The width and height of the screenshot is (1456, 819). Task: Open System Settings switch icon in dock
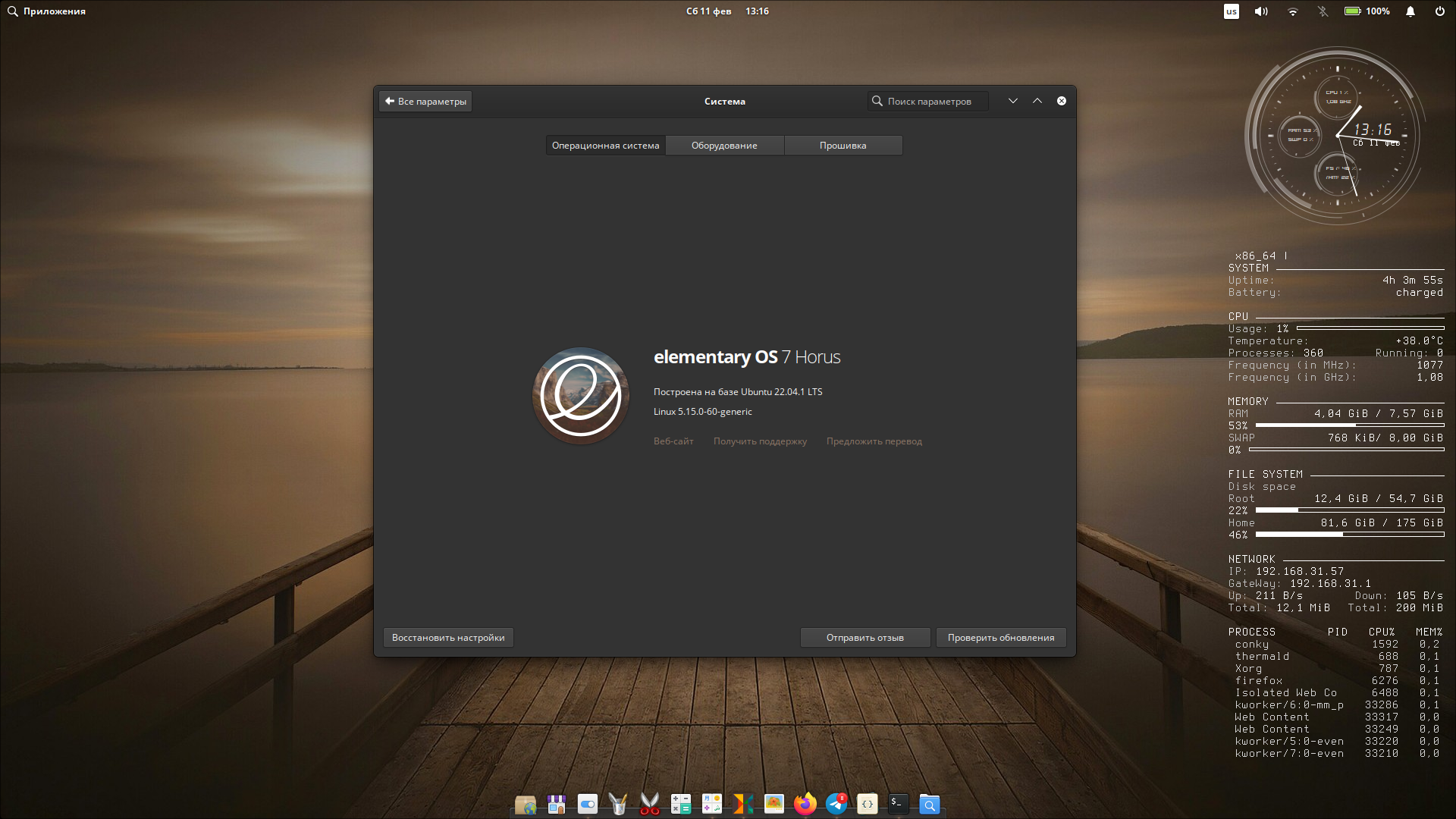click(587, 804)
